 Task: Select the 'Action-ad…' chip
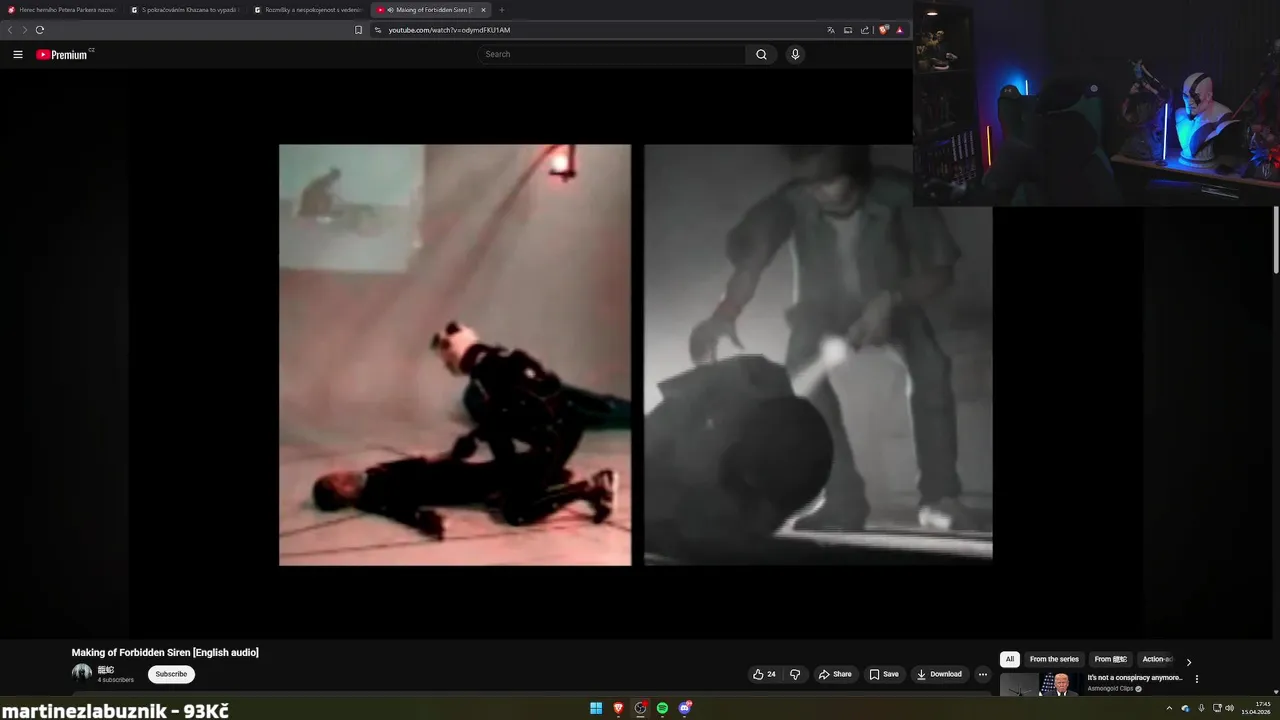tap(1157, 659)
